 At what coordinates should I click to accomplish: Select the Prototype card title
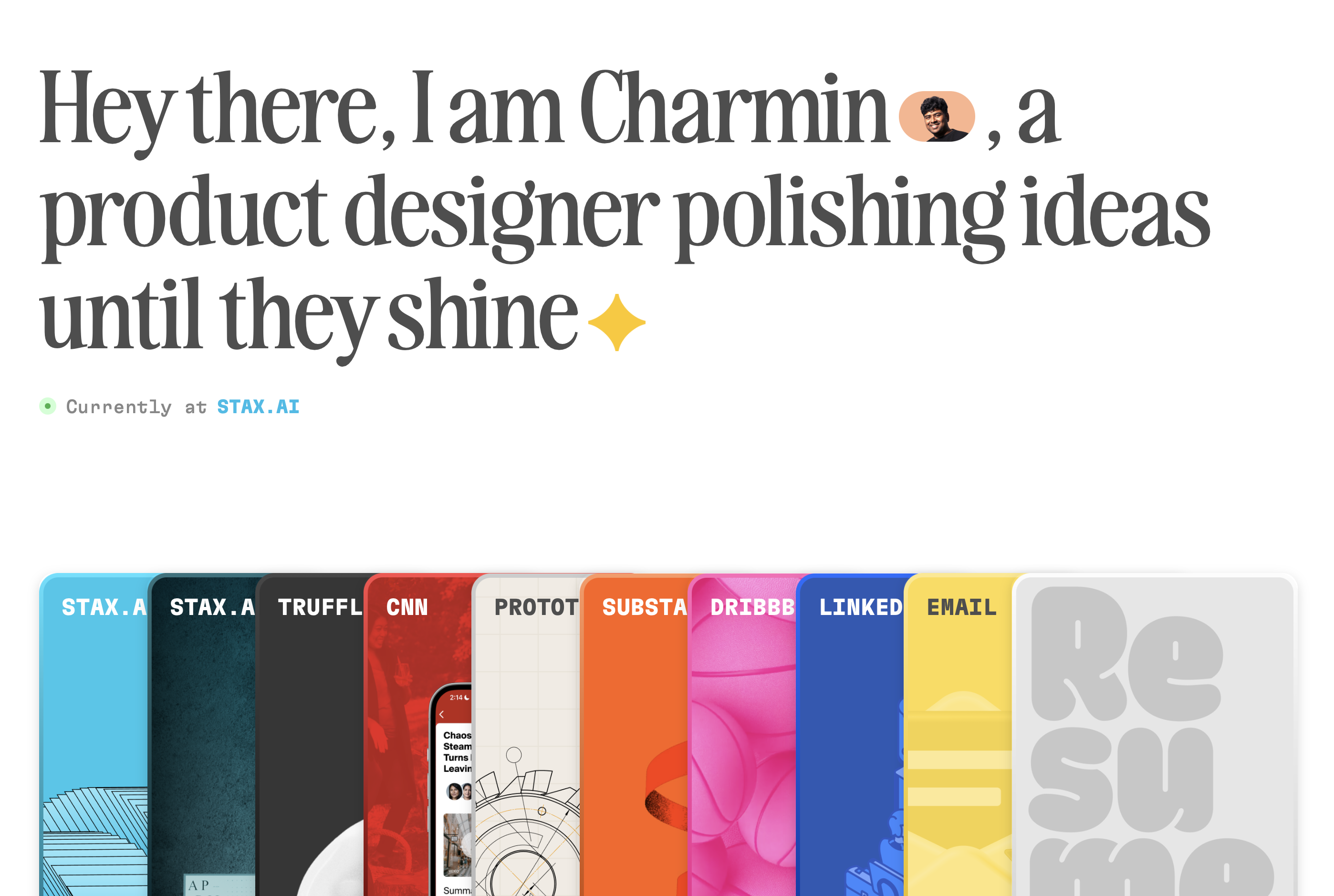click(536, 607)
